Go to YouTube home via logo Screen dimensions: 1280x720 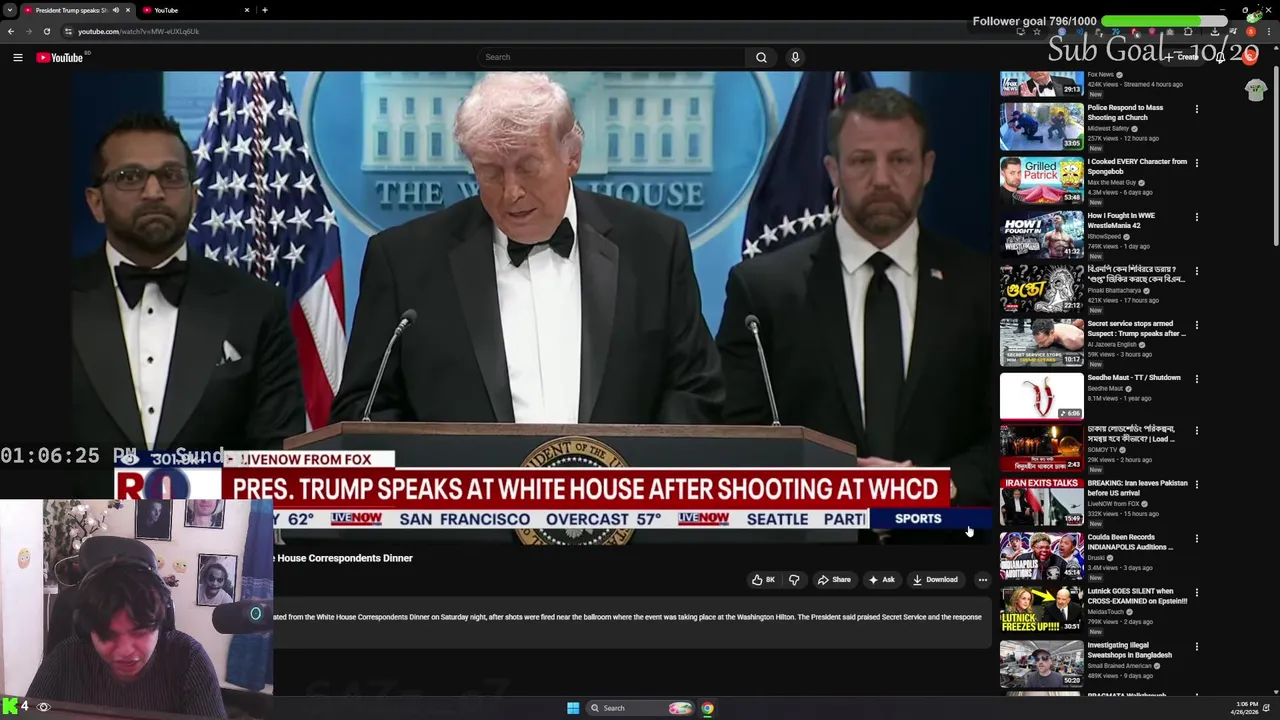[60, 58]
